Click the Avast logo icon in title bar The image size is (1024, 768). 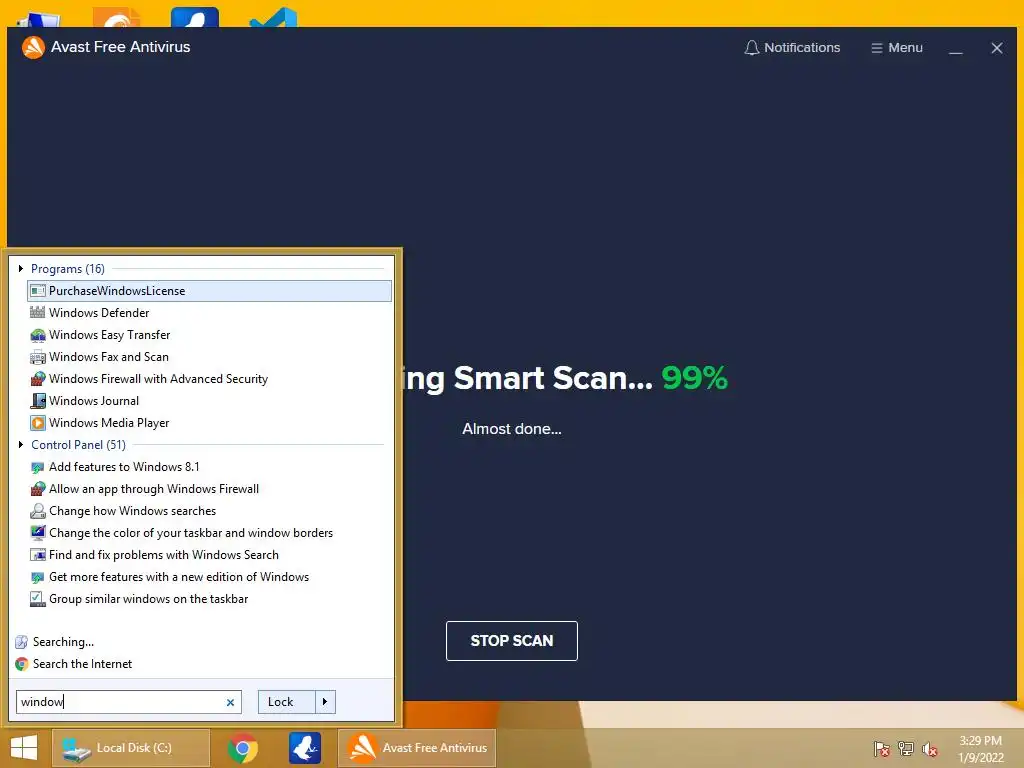pos(33,47)
